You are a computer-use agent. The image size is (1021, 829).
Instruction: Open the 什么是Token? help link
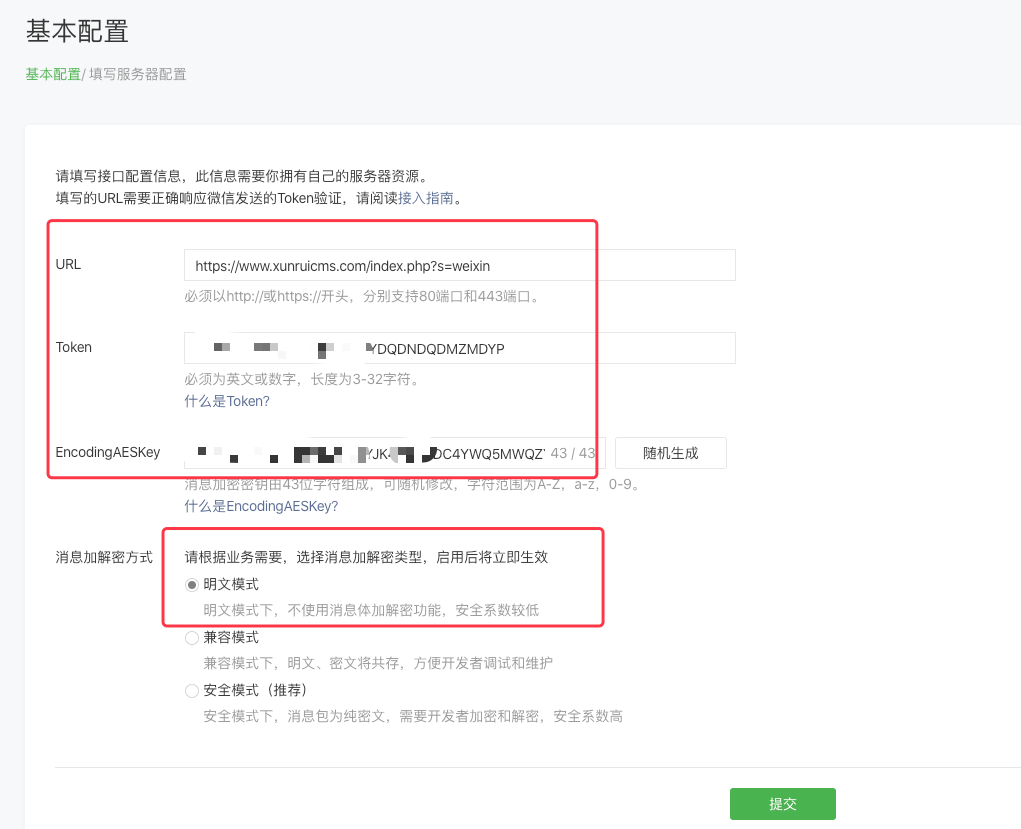(227, 401)
